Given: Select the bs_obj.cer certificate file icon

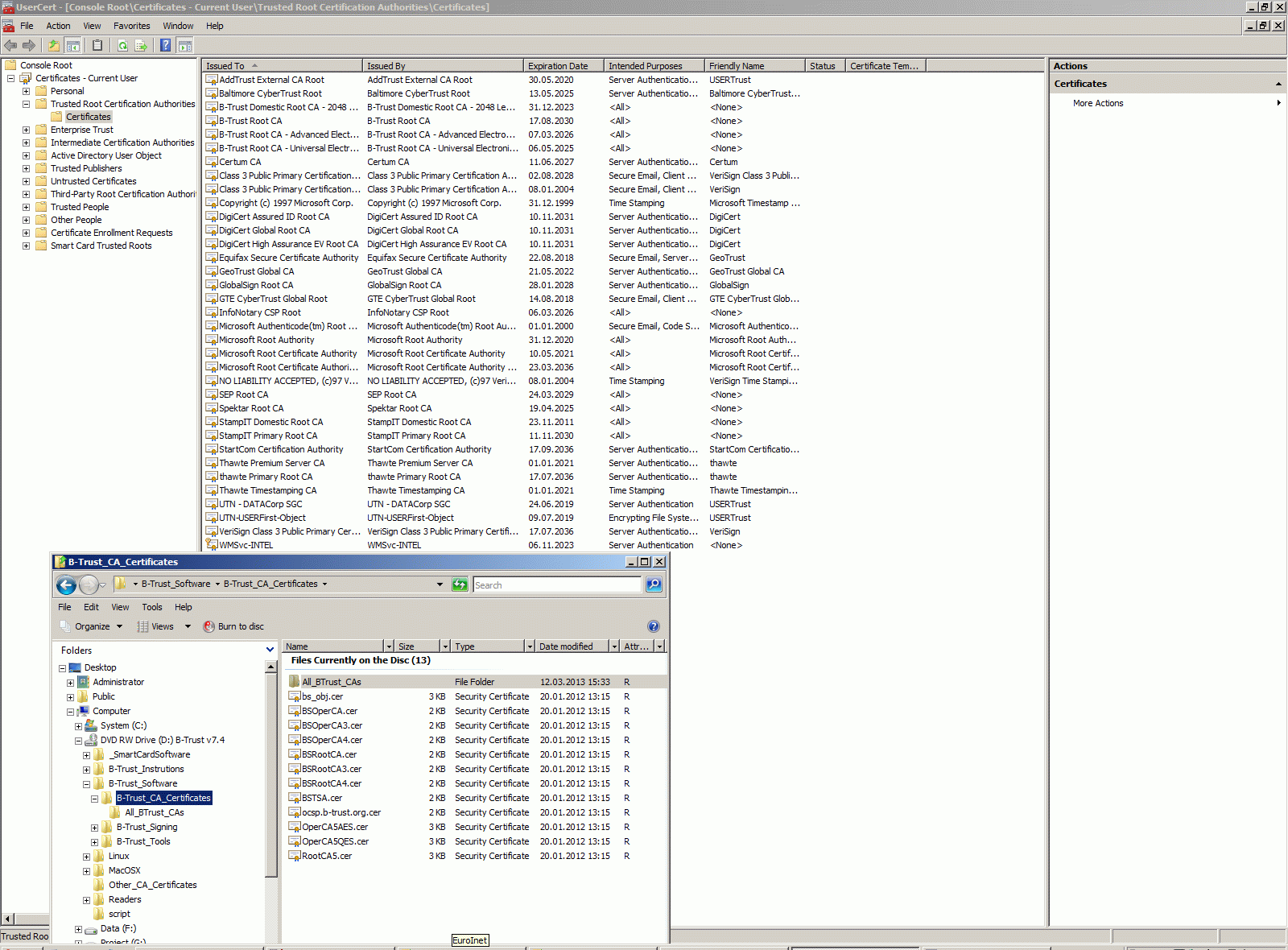Looking at the screenshot, I should (295, 696).
